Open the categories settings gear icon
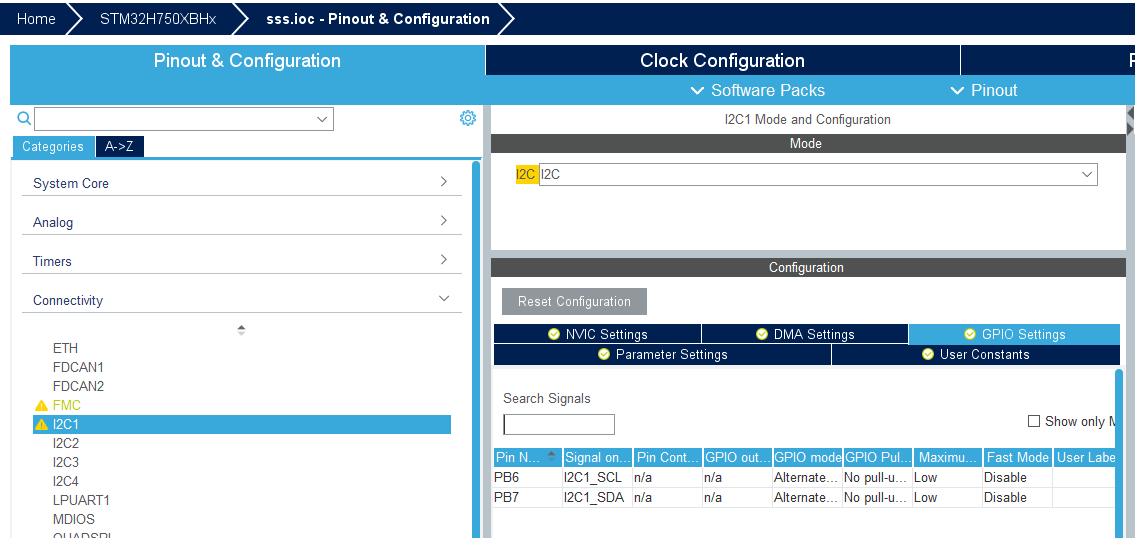 point(468,118)
